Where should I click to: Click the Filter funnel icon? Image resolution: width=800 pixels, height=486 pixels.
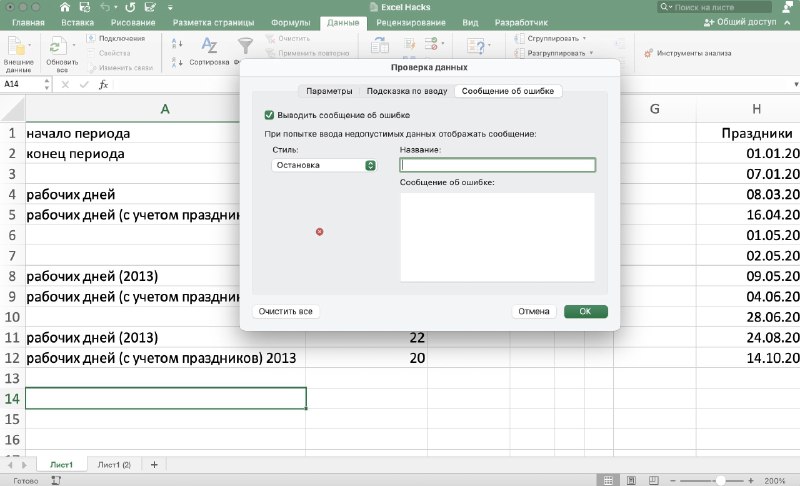click(x=245, y=46)
